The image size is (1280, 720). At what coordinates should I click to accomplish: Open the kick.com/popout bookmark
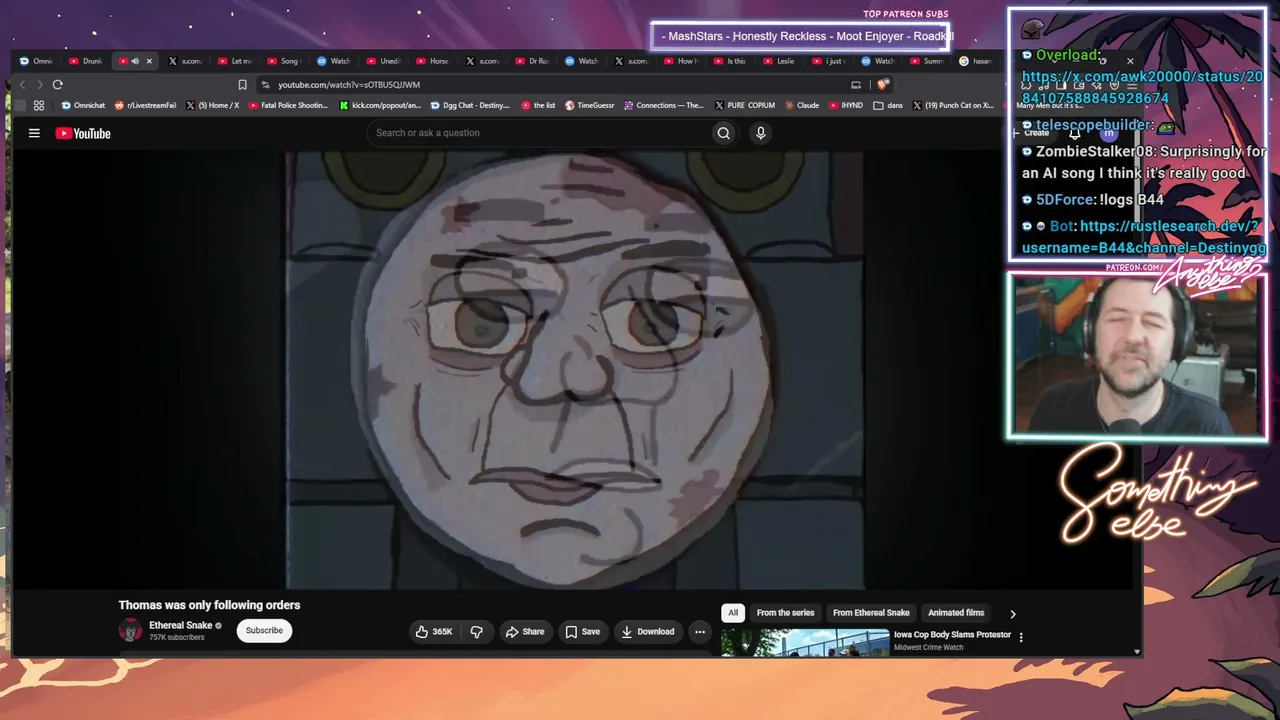pos(381,105)
